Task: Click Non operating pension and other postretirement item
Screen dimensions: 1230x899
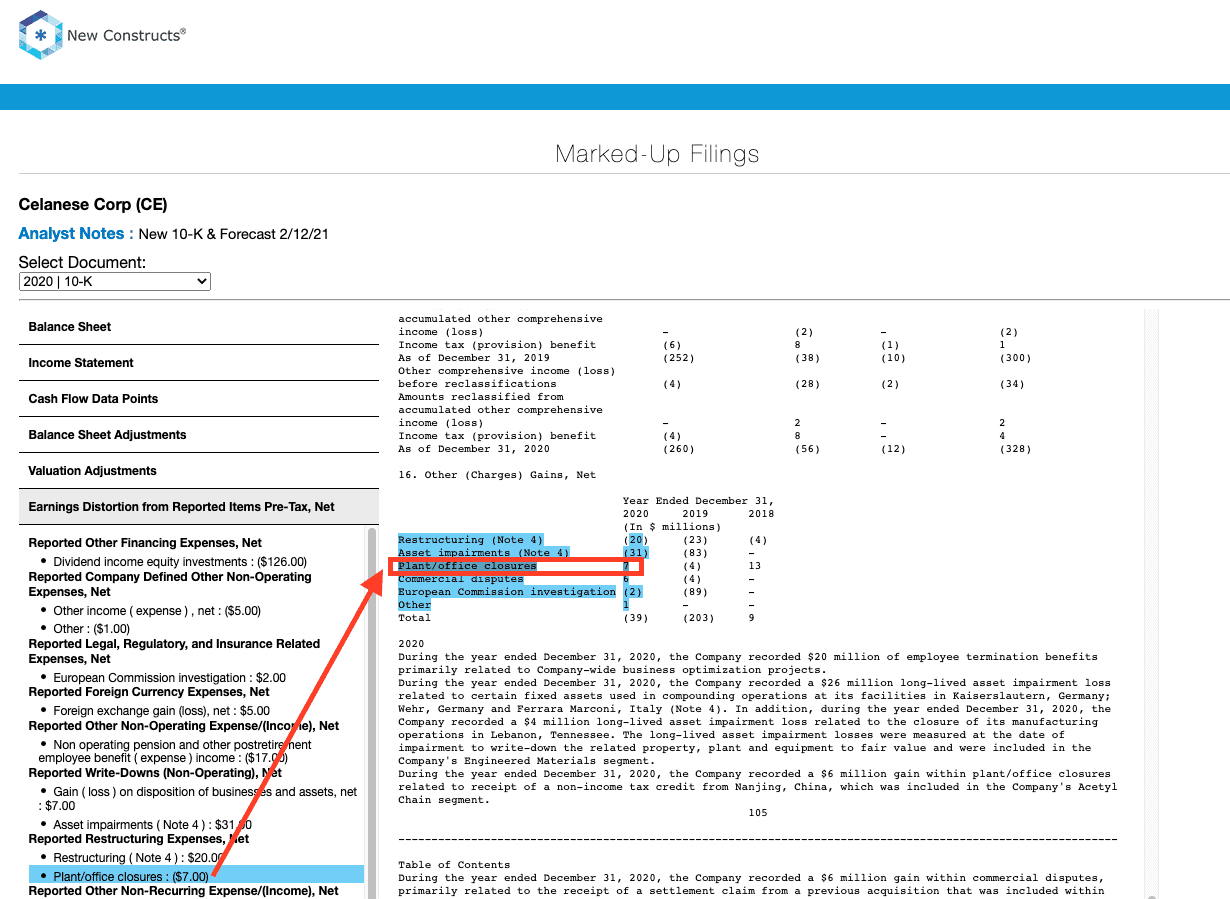Action: tap(175, 751)
